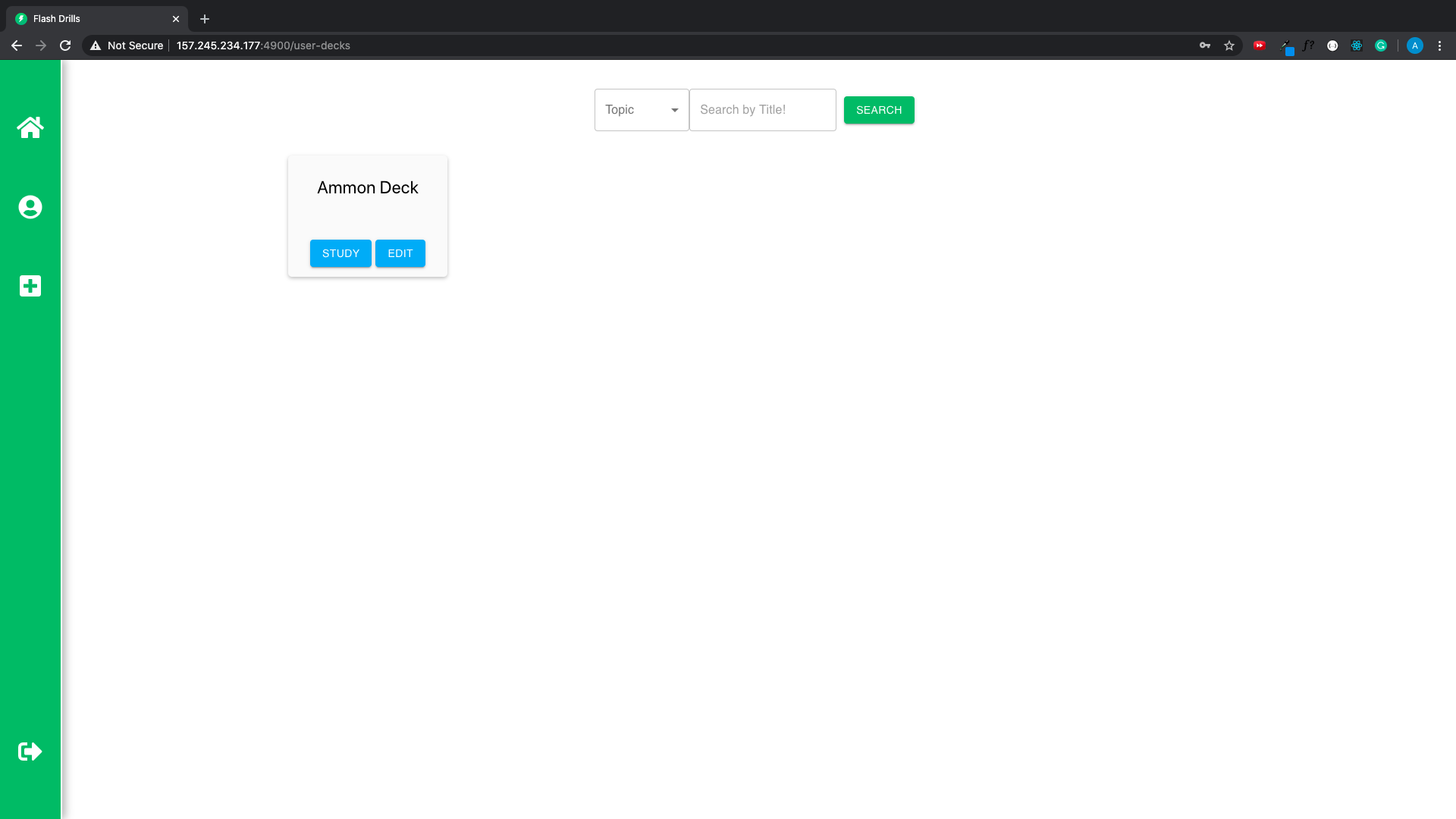Image resolution: width=1456 pixels, height=819 pixels.
Task: Click EDIT on Ammon Deck card
Action: pos(400,253)
